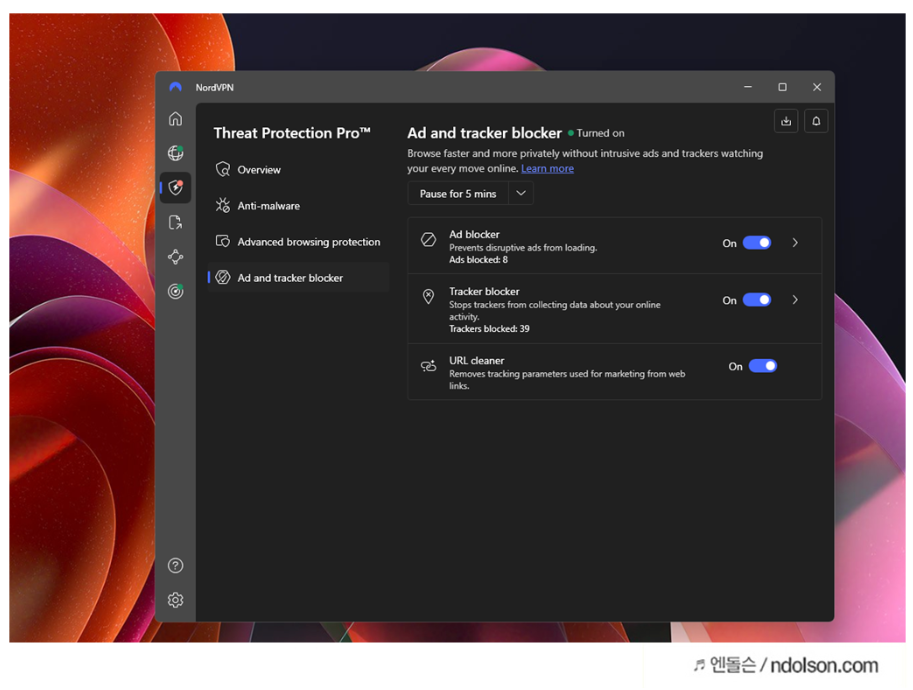The image size is (913, 690).
Task: Select Overview in Threat Protection menu
Action: [x=299, y=169]
